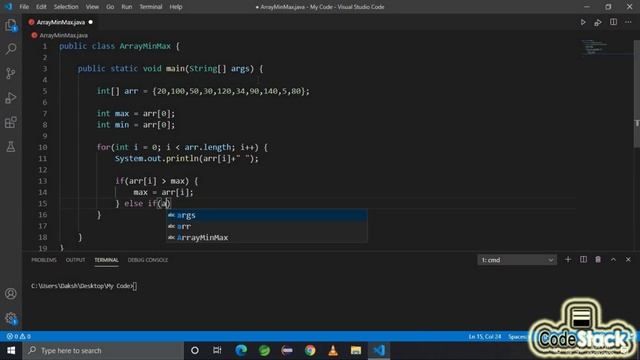Launch Google Chrome from taskbar

[x=310, y=351]
